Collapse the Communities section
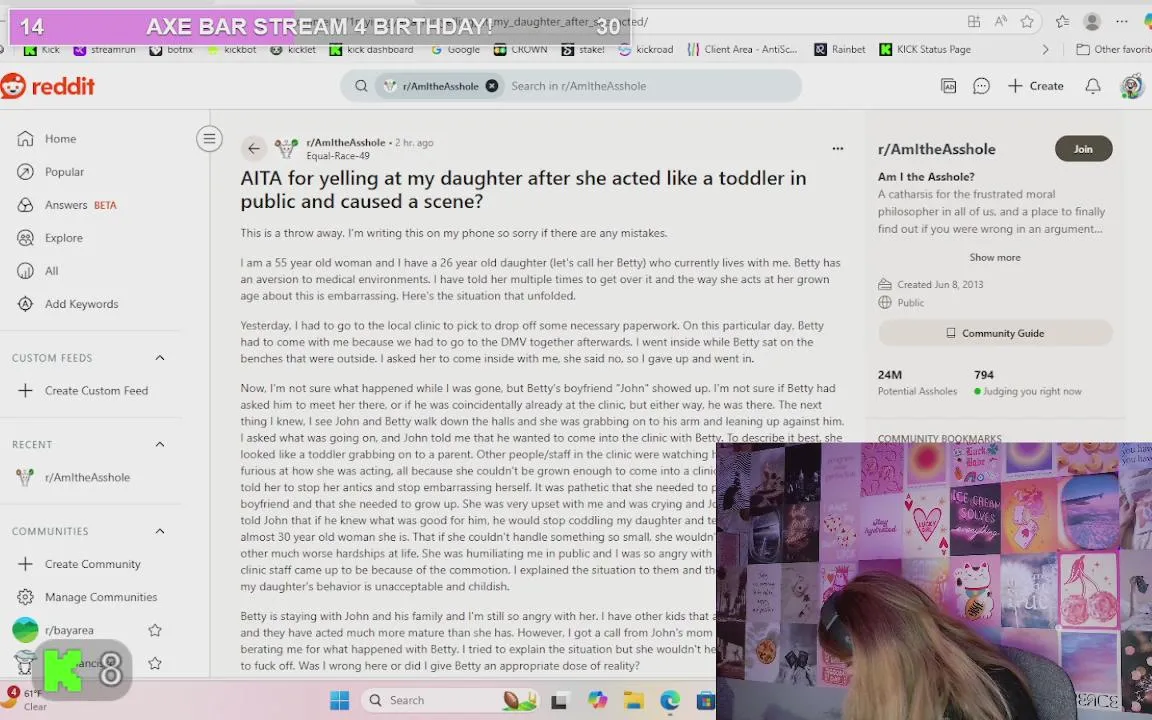This screenshot has height=720, width=1152. [x=159, y=531]
